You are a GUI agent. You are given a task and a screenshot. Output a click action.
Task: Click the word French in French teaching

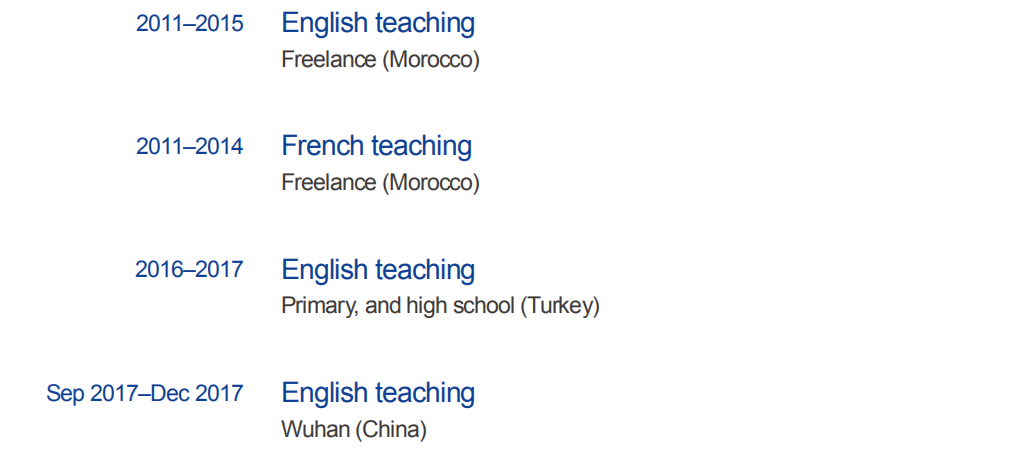(319, 146)
